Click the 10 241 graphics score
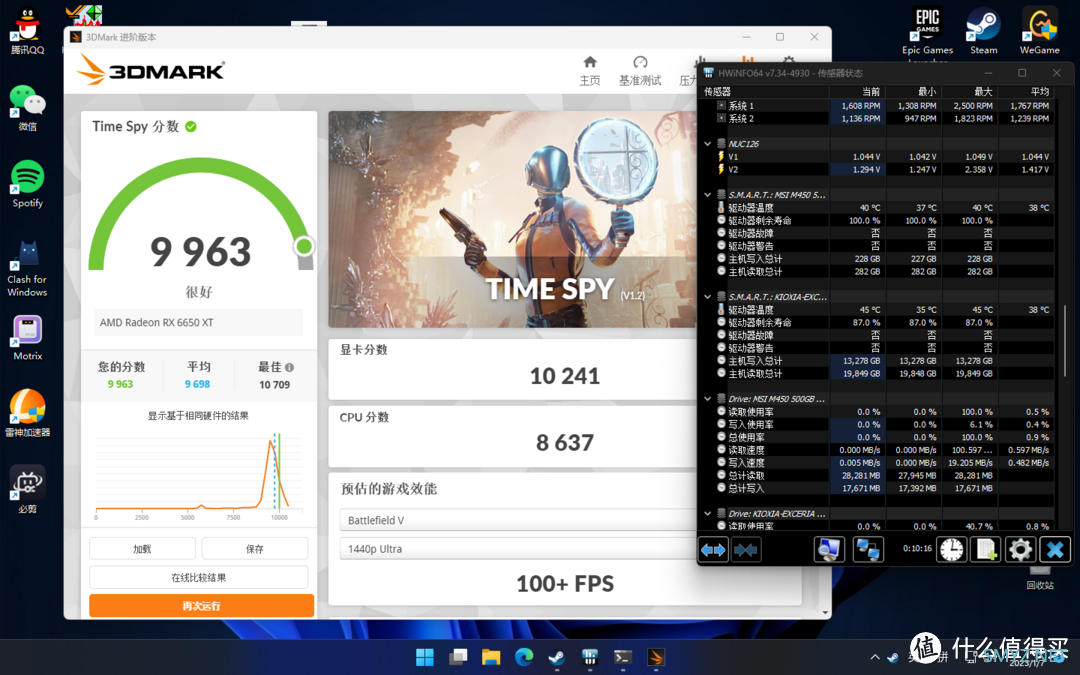Image resolution: width=1080 pixels, height=675 pixels. (565, 376)
